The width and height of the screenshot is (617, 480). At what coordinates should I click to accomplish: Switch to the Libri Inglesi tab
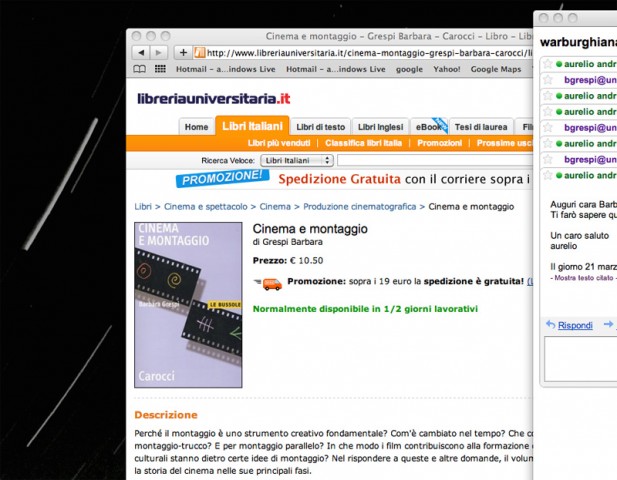[381, 127]
